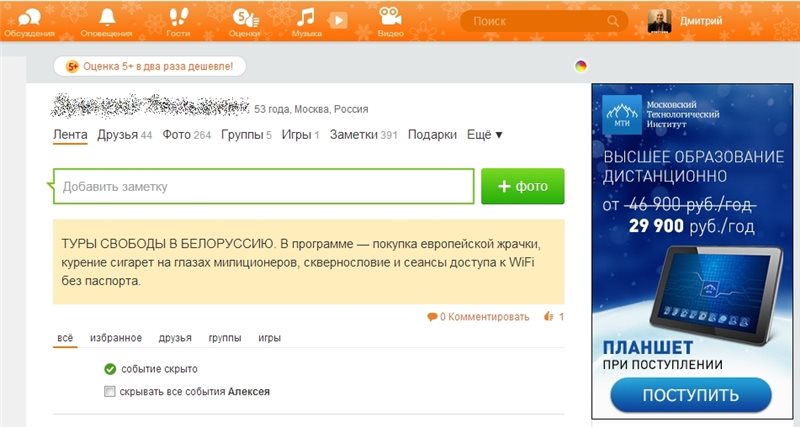
Task: Switch to the Лента tab
Action: coord(70,135)
